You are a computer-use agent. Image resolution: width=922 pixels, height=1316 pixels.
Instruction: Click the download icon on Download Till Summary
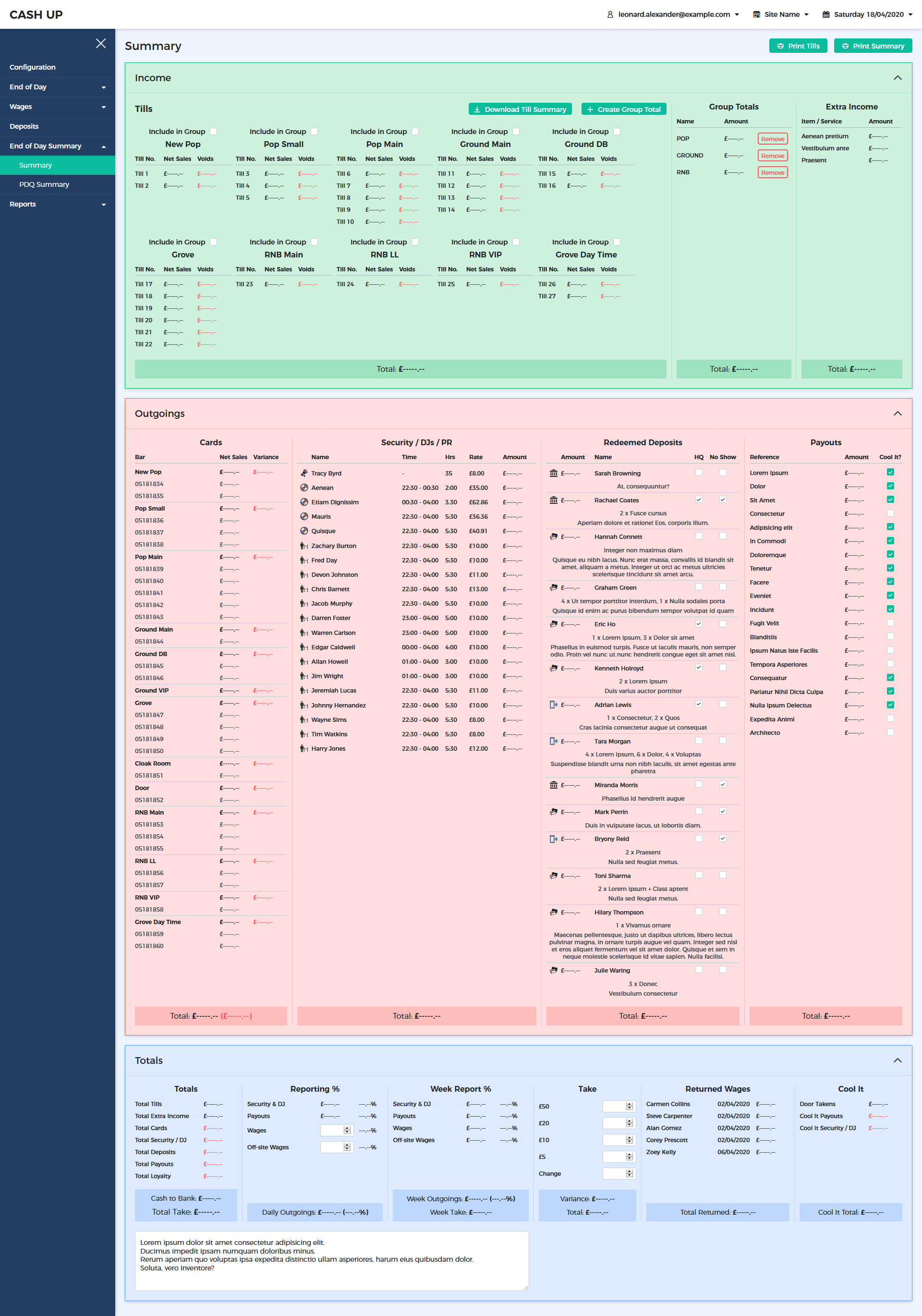tap(478, 109)
